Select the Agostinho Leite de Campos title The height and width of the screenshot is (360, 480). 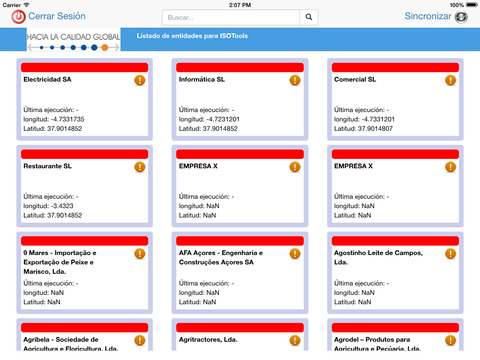[378, 257]
